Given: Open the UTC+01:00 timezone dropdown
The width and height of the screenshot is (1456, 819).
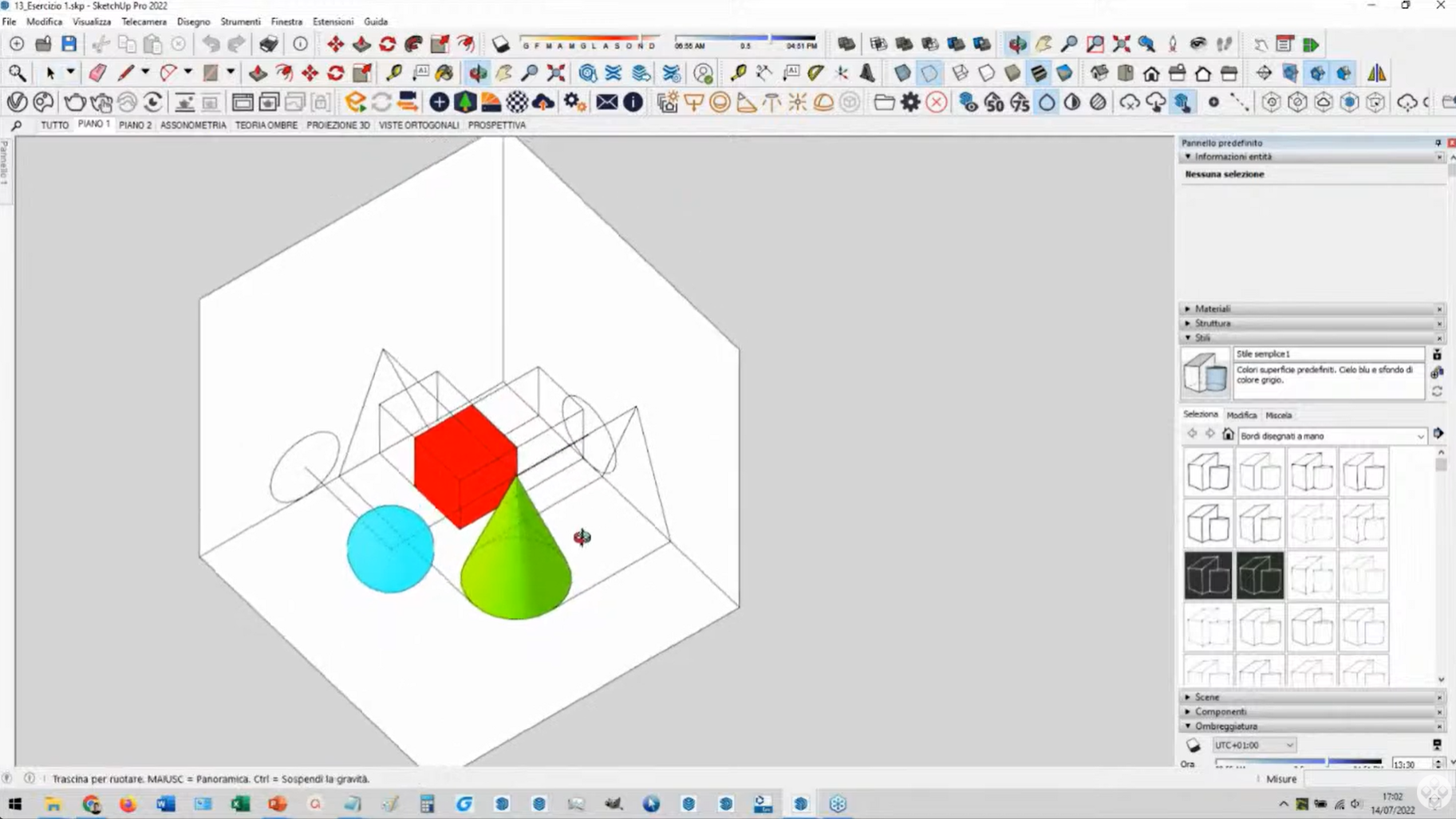Looking at the screenshot, I should (1253, 745).
